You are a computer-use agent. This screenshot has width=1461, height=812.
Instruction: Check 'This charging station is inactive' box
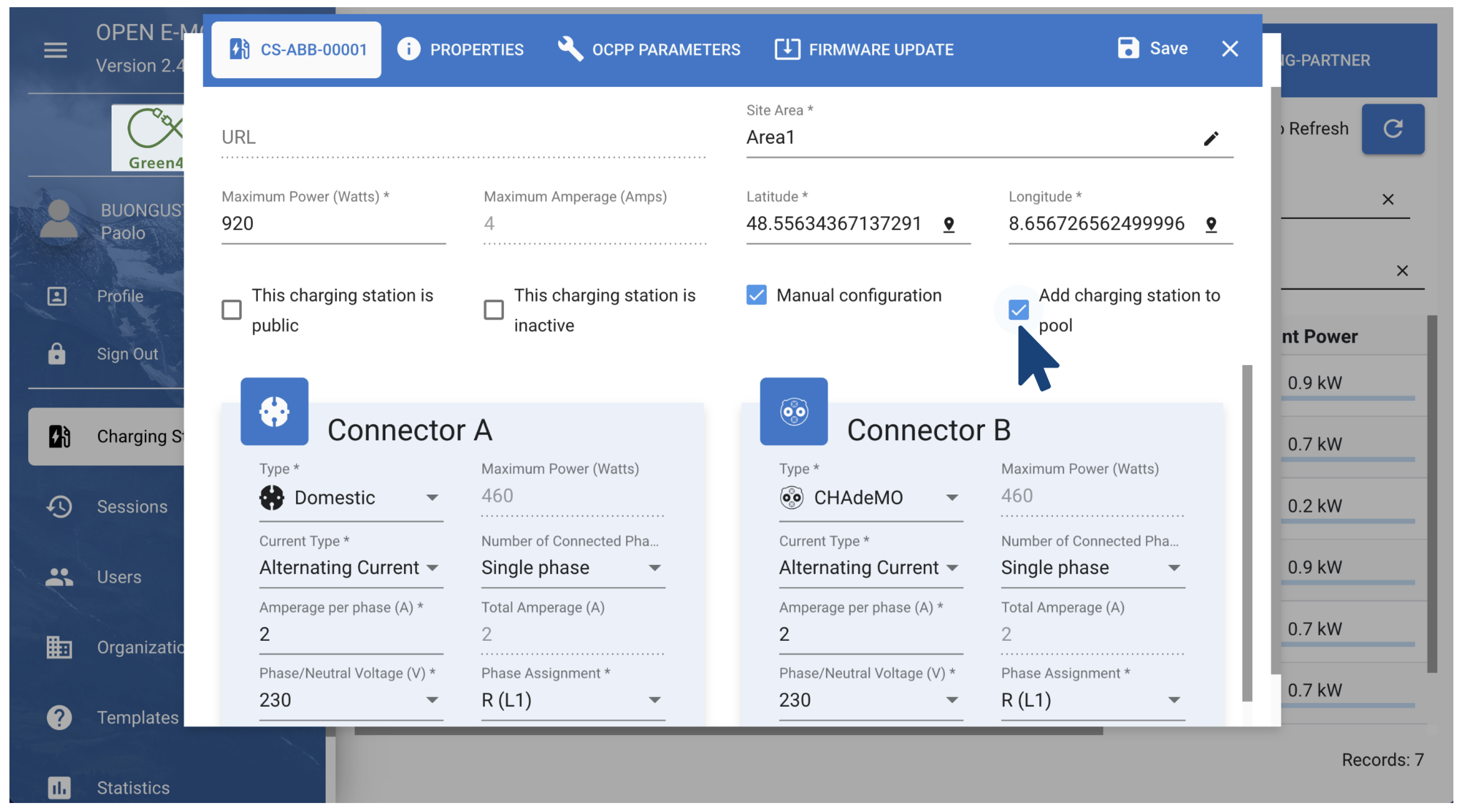(x=493, y=310)
